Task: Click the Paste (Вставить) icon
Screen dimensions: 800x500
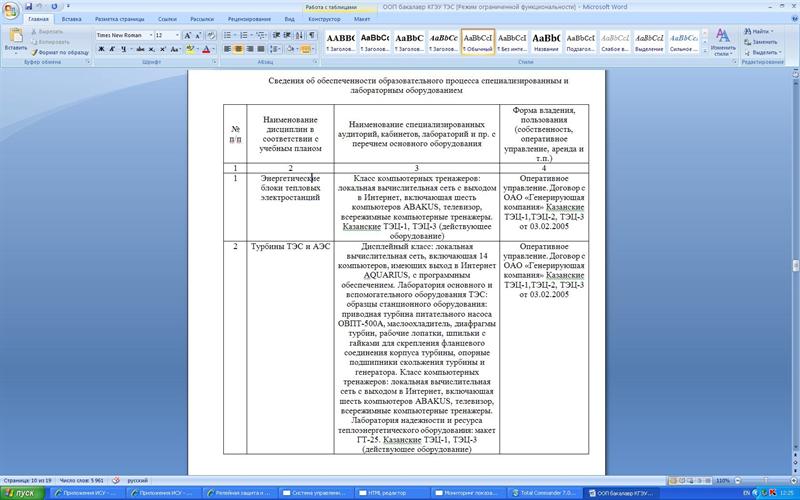Action: pos(16,39)
